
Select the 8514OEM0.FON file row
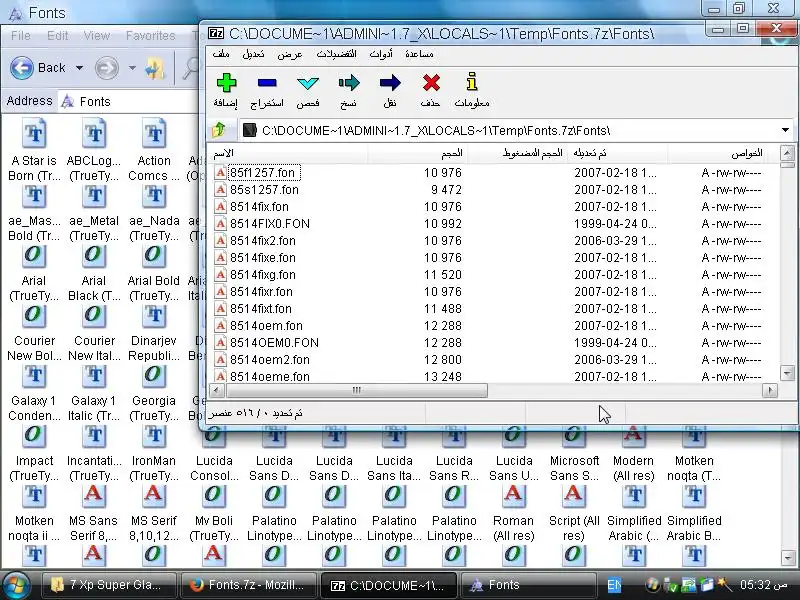pyautogui.click(x=492, y=342)
